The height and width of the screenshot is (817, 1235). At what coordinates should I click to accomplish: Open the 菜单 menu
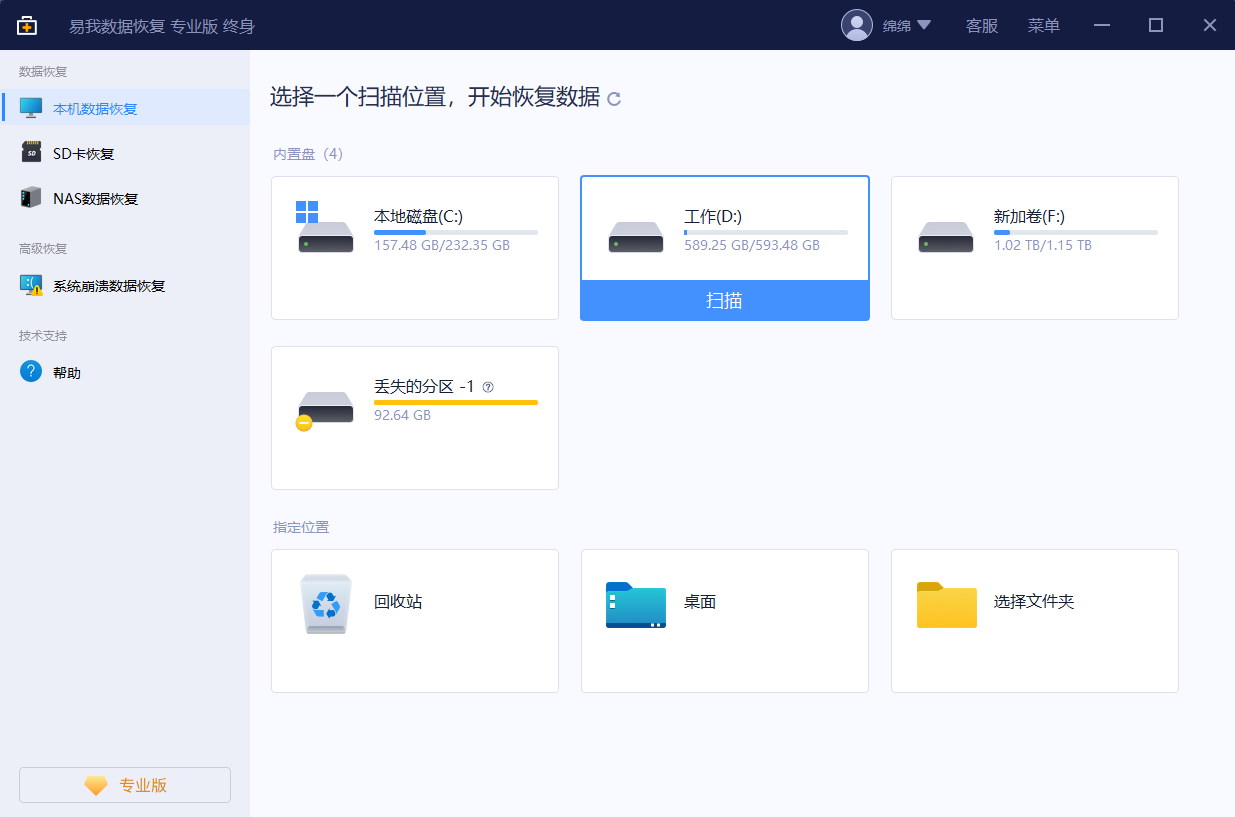pos(1044,25)
